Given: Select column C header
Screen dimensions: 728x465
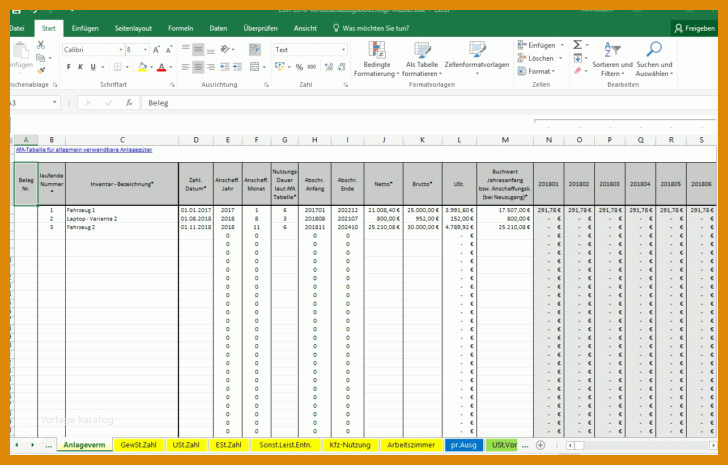Looking at the screenshot, I should pyautogui.click(x=122, y=140).
